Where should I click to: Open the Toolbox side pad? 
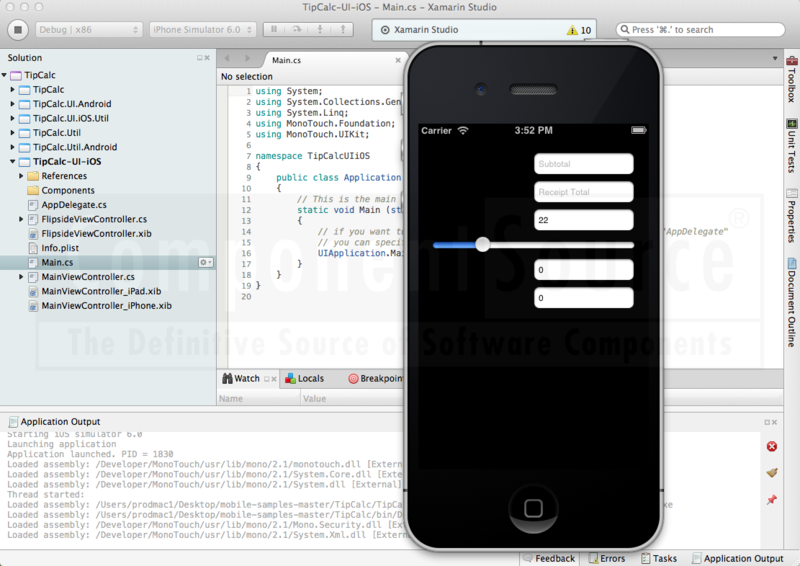791,80
